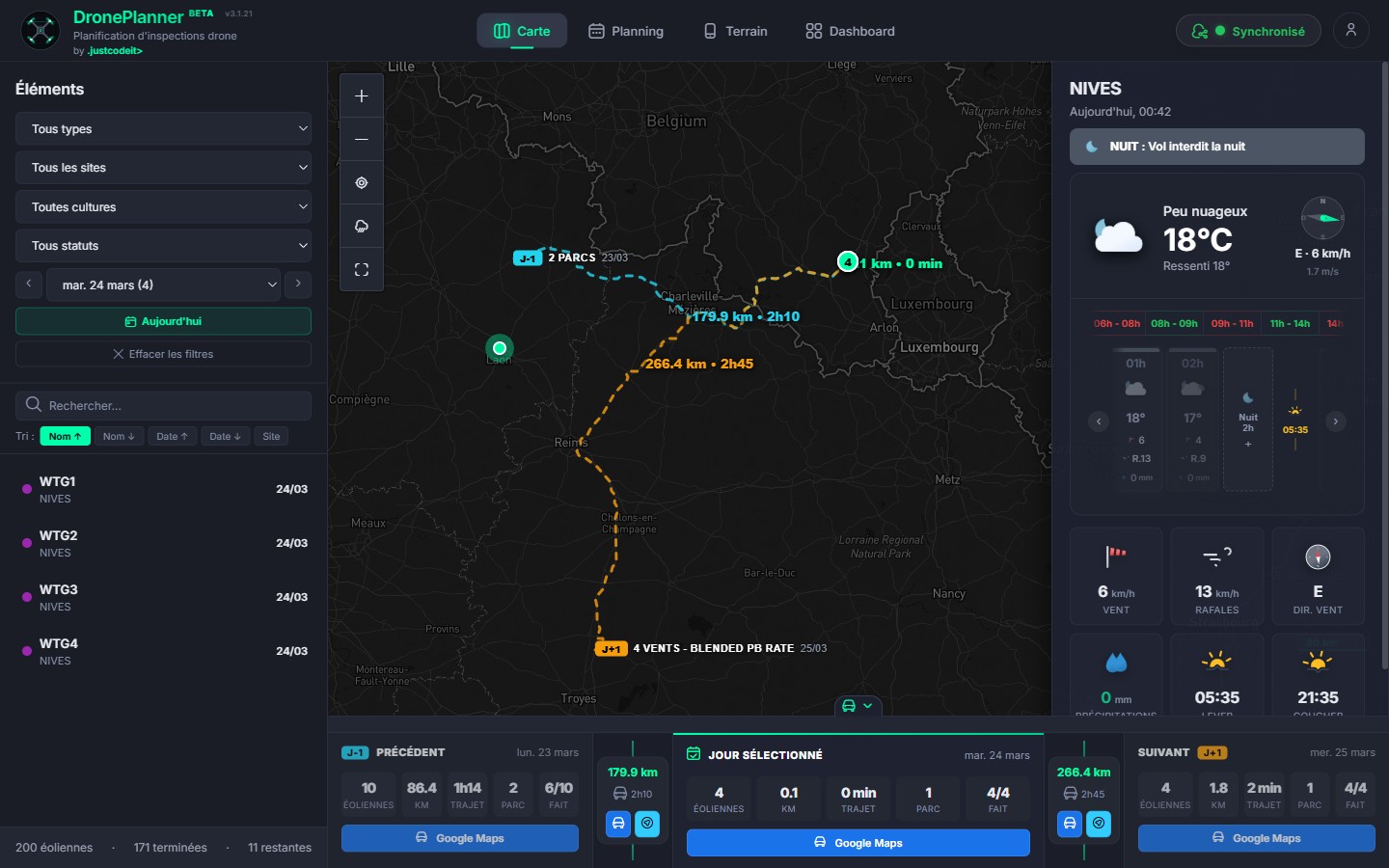Click the DronePlanner drone logo icon

(x=41, y=31)
